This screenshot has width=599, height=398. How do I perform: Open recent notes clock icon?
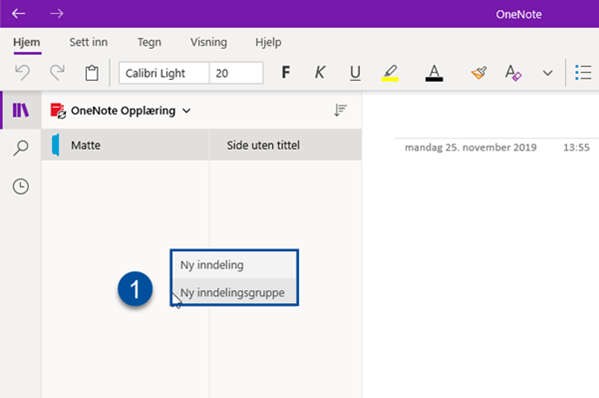(21, 186)
